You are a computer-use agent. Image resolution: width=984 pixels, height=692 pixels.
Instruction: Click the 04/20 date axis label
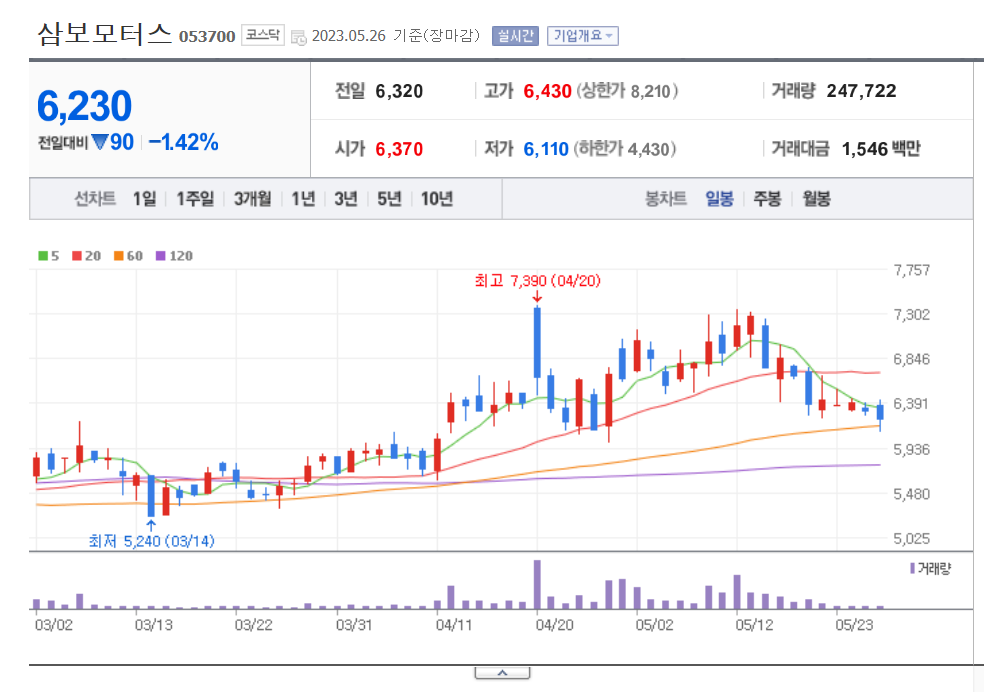[x=554, y=625]
